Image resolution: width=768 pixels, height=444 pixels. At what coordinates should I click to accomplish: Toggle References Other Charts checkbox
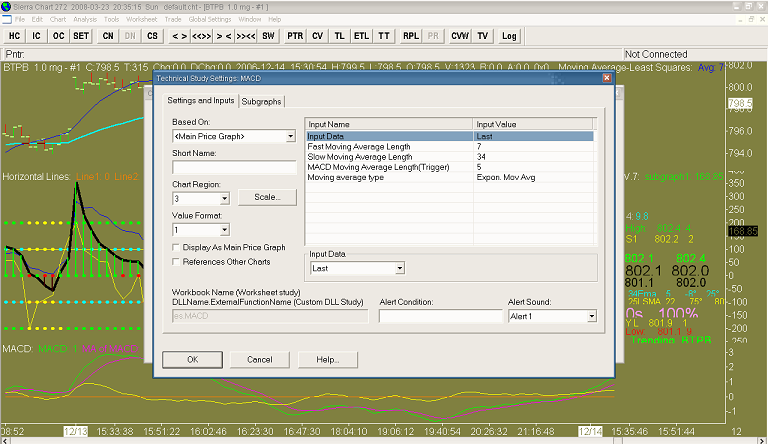click(x=177, y=262)
